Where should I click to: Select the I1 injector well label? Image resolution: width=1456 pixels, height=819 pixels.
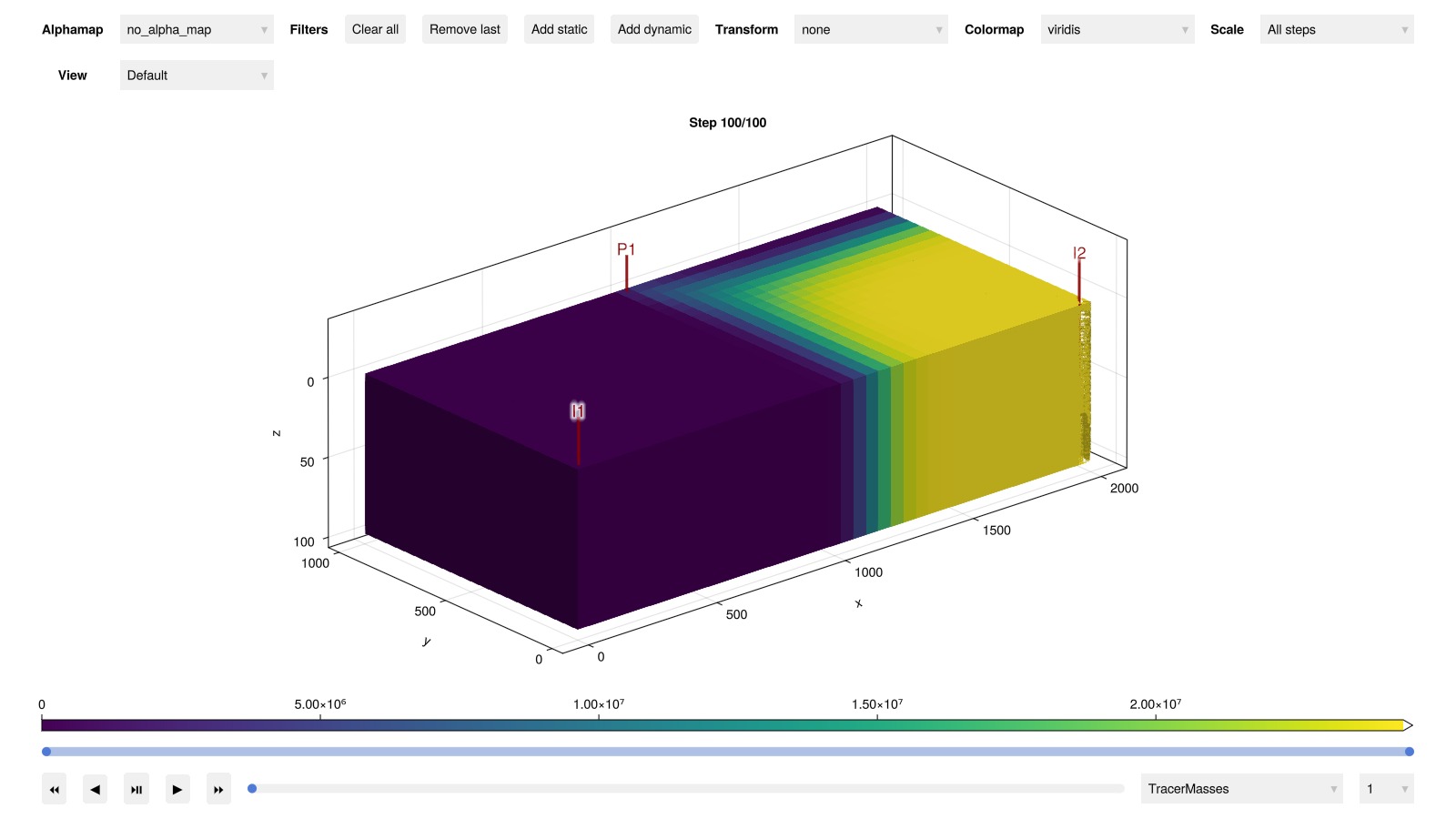578,411
